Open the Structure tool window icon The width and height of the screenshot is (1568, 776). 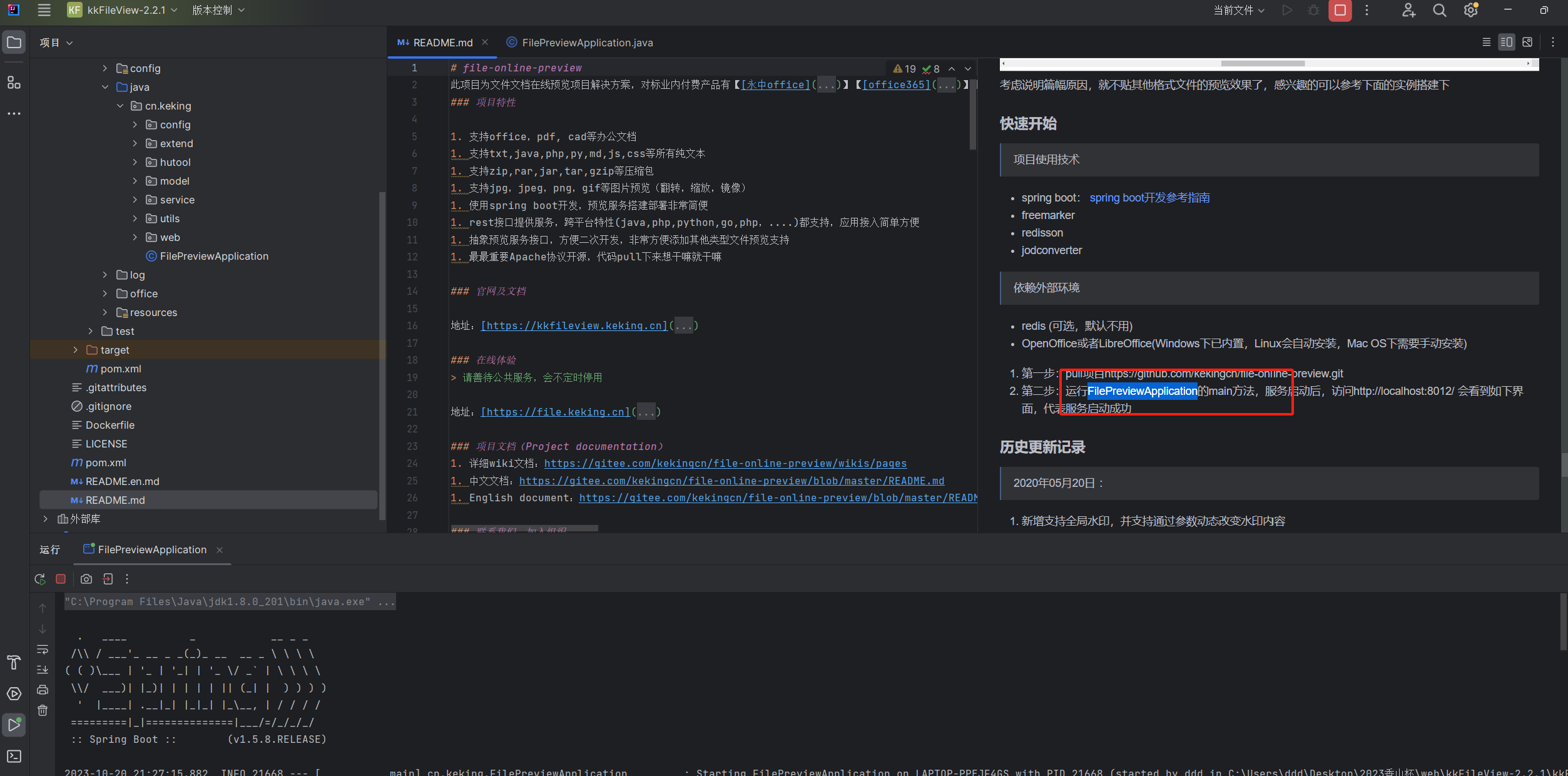(14, 83)
